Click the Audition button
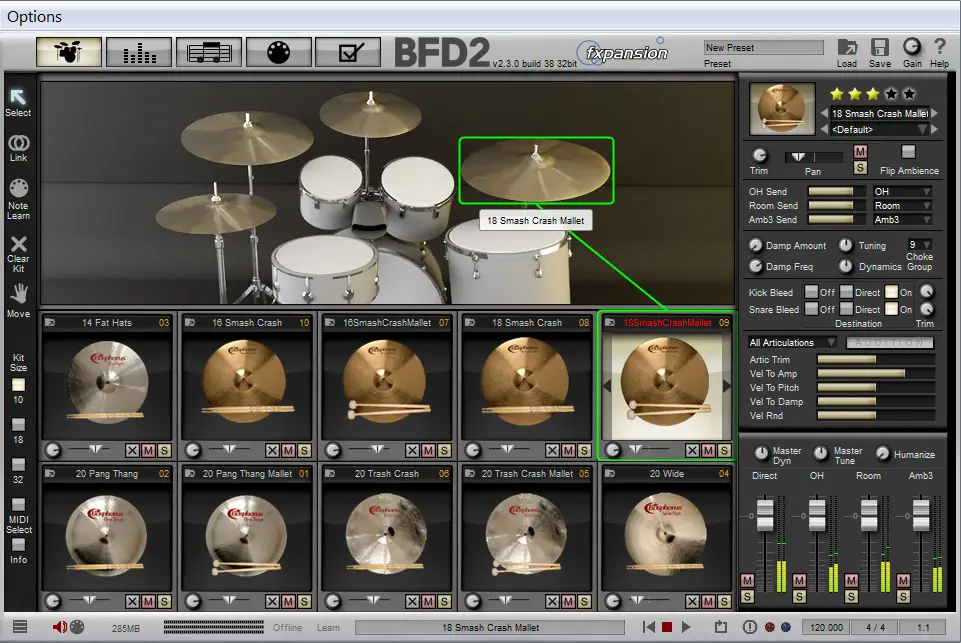The height and width of the screenshot is (643, 961). 890,342
